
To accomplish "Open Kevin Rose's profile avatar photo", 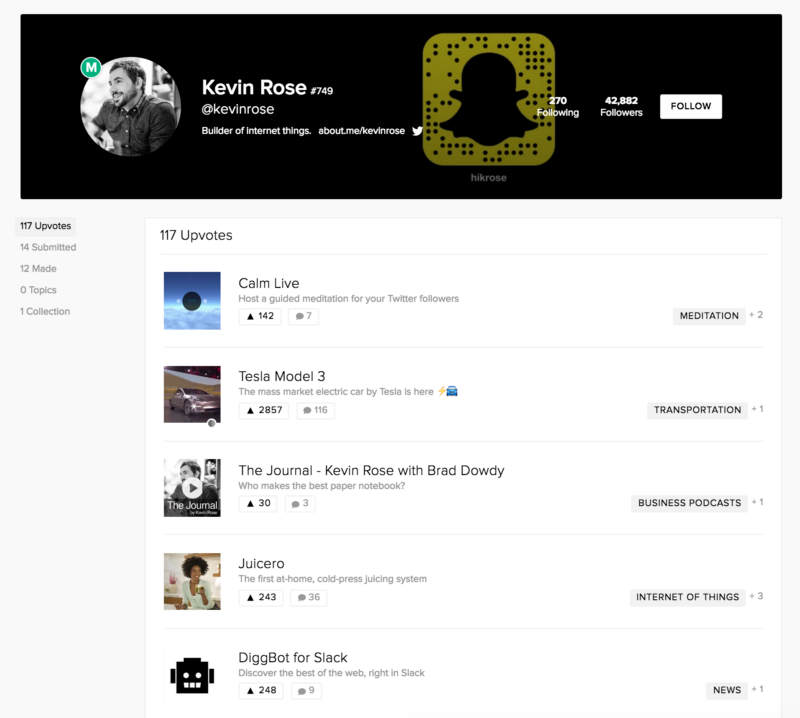I will click(x=131, y=107).
